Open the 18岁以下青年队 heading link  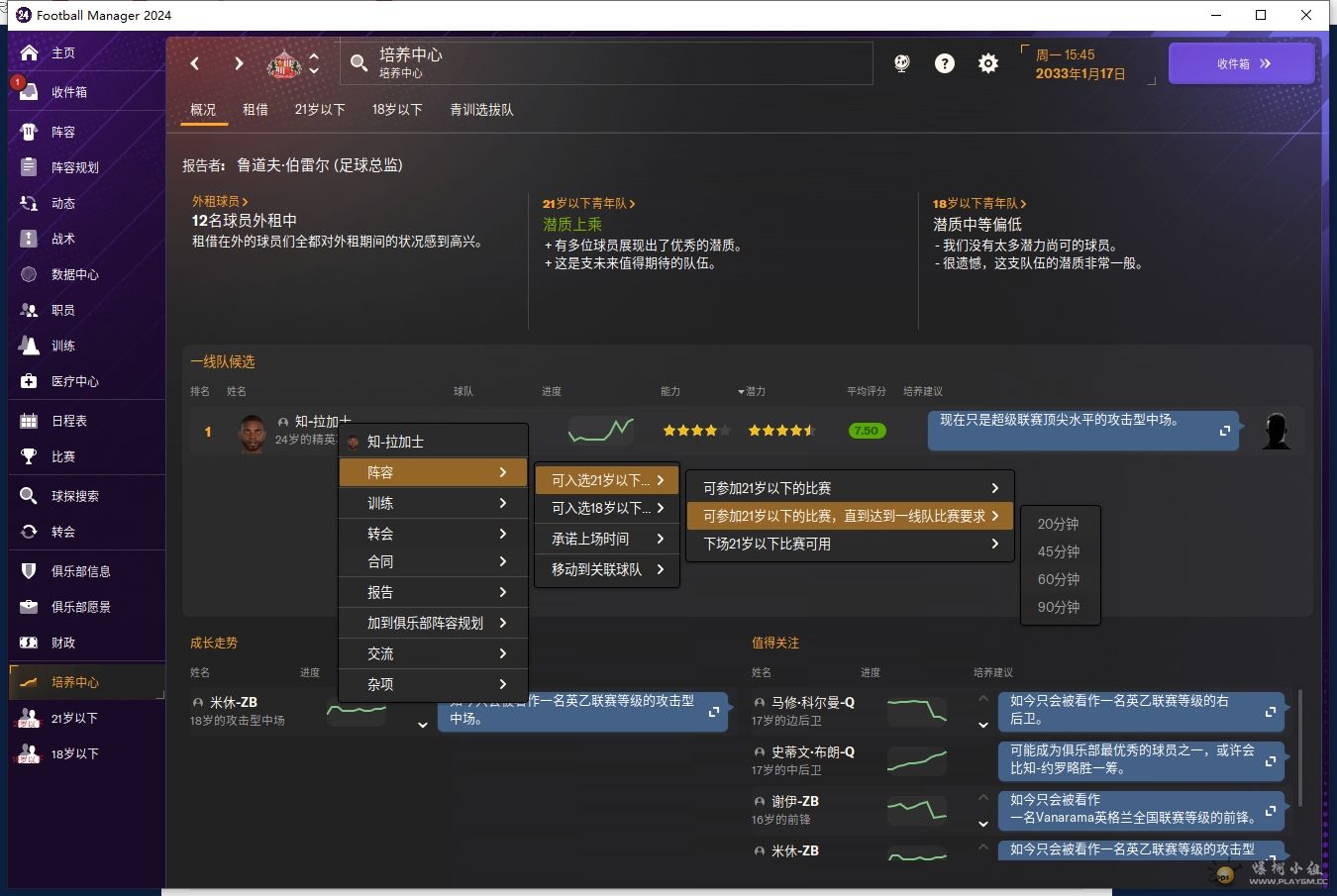[979, 204]
